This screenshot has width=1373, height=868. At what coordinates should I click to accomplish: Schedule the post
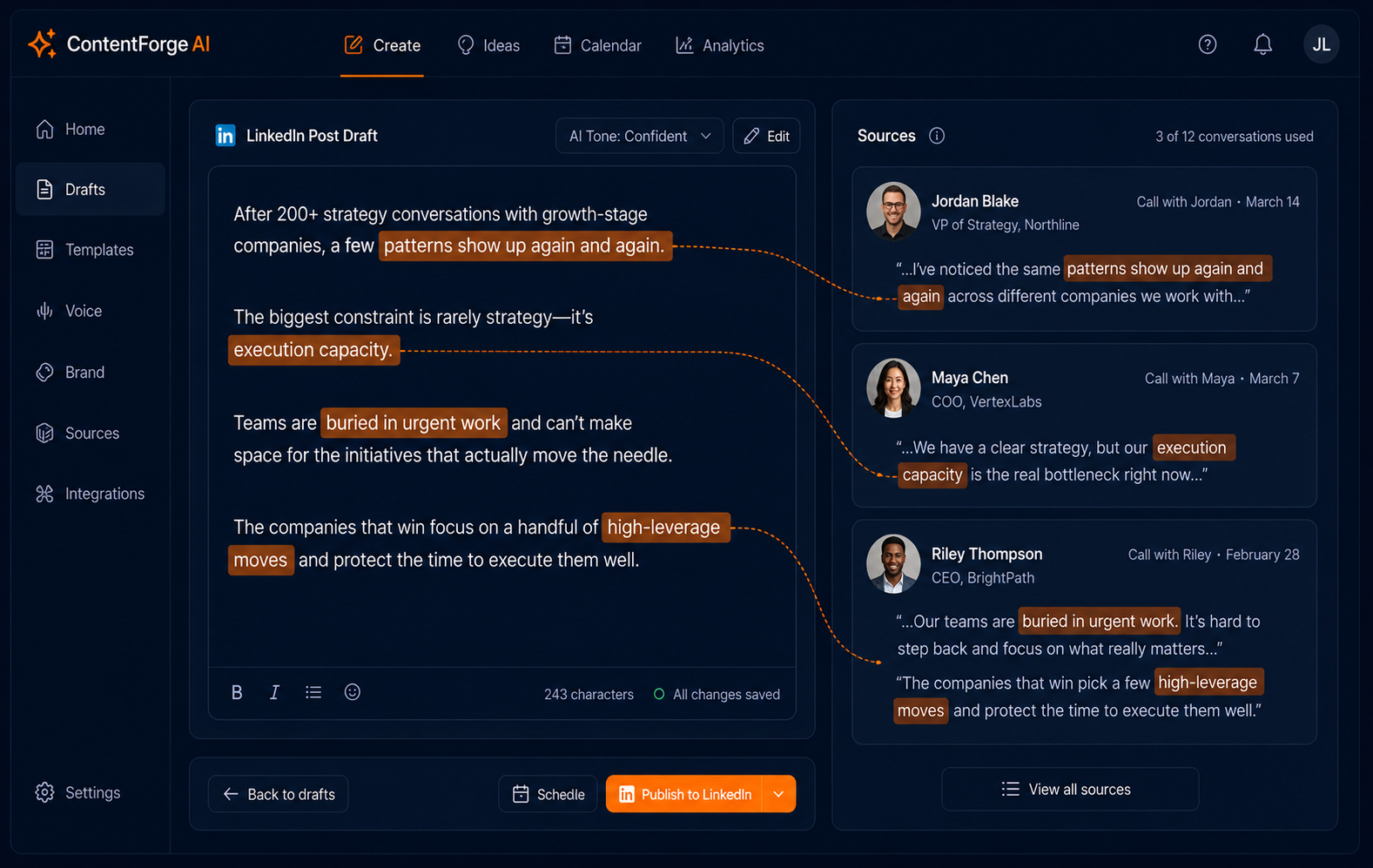click(x=548, y=794)
